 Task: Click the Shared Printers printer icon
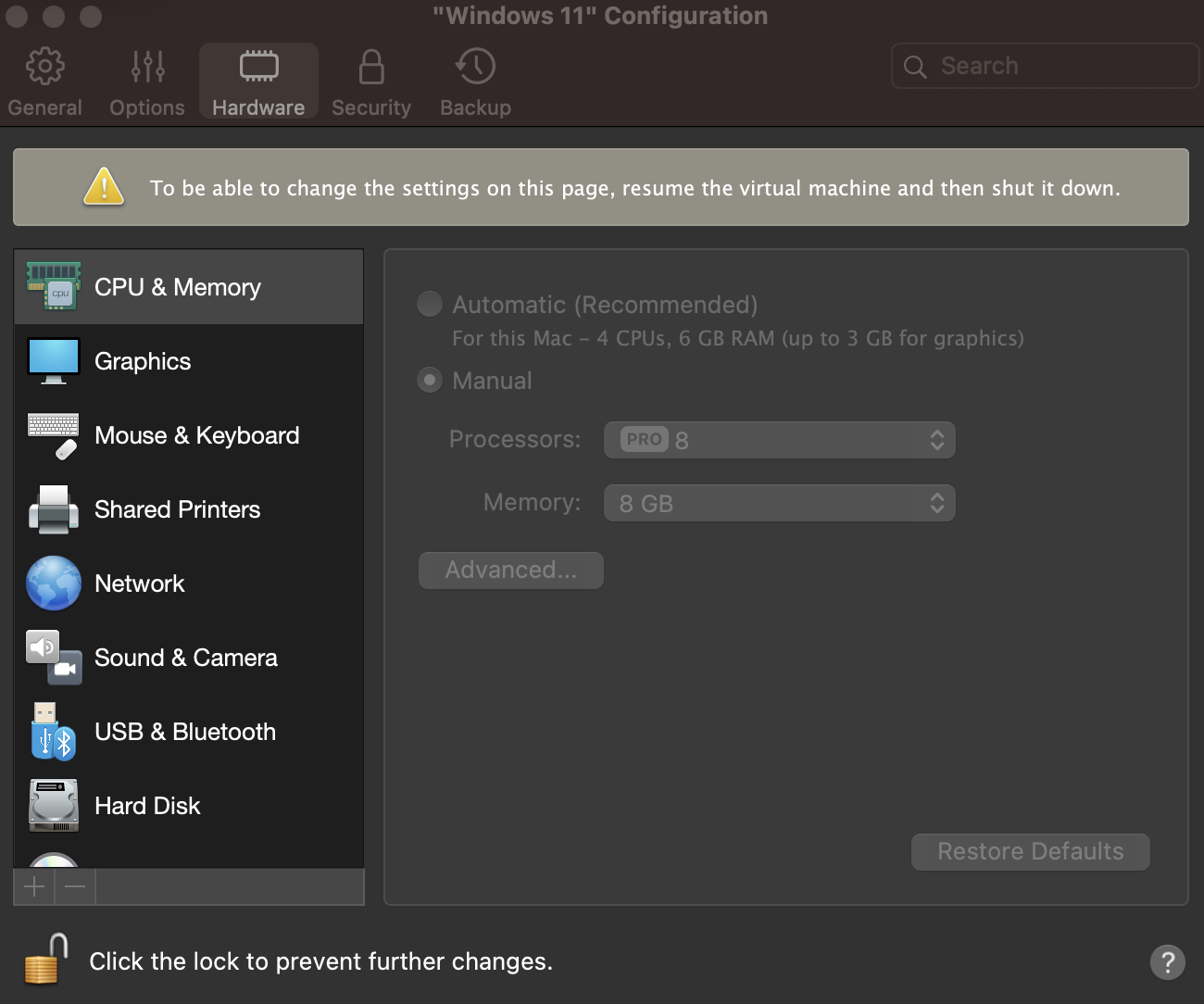pos(54,509)
